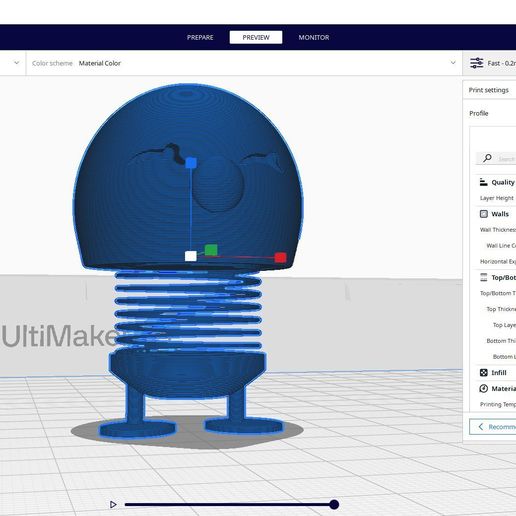This screenshot has width=516, height=516.
Task: Switch to the PREPARE stage tab
Action: click(200, 37)
